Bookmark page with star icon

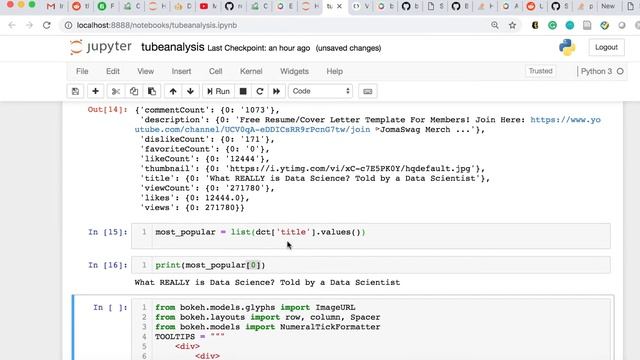click(x=512, y=25)
